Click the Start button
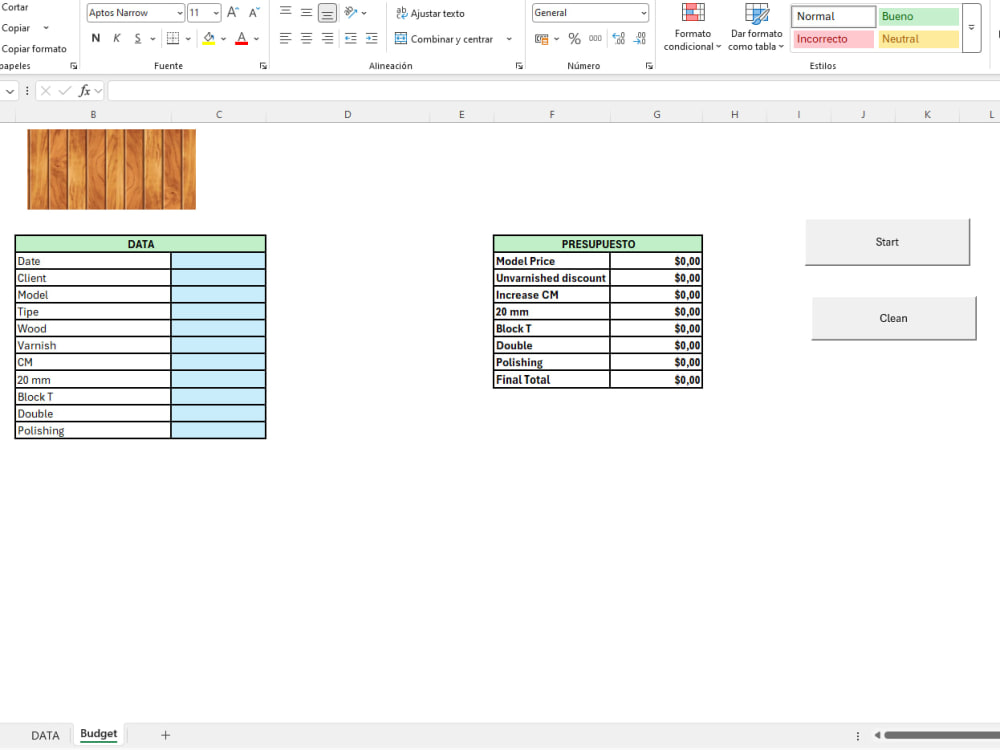 887,242
